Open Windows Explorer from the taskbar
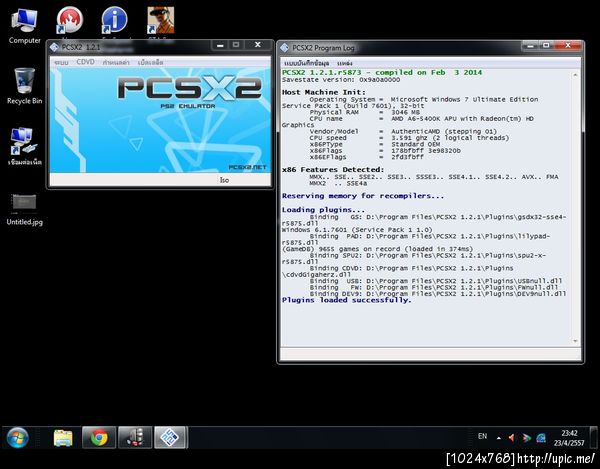The image size is (600, 469). pos(63,437)
